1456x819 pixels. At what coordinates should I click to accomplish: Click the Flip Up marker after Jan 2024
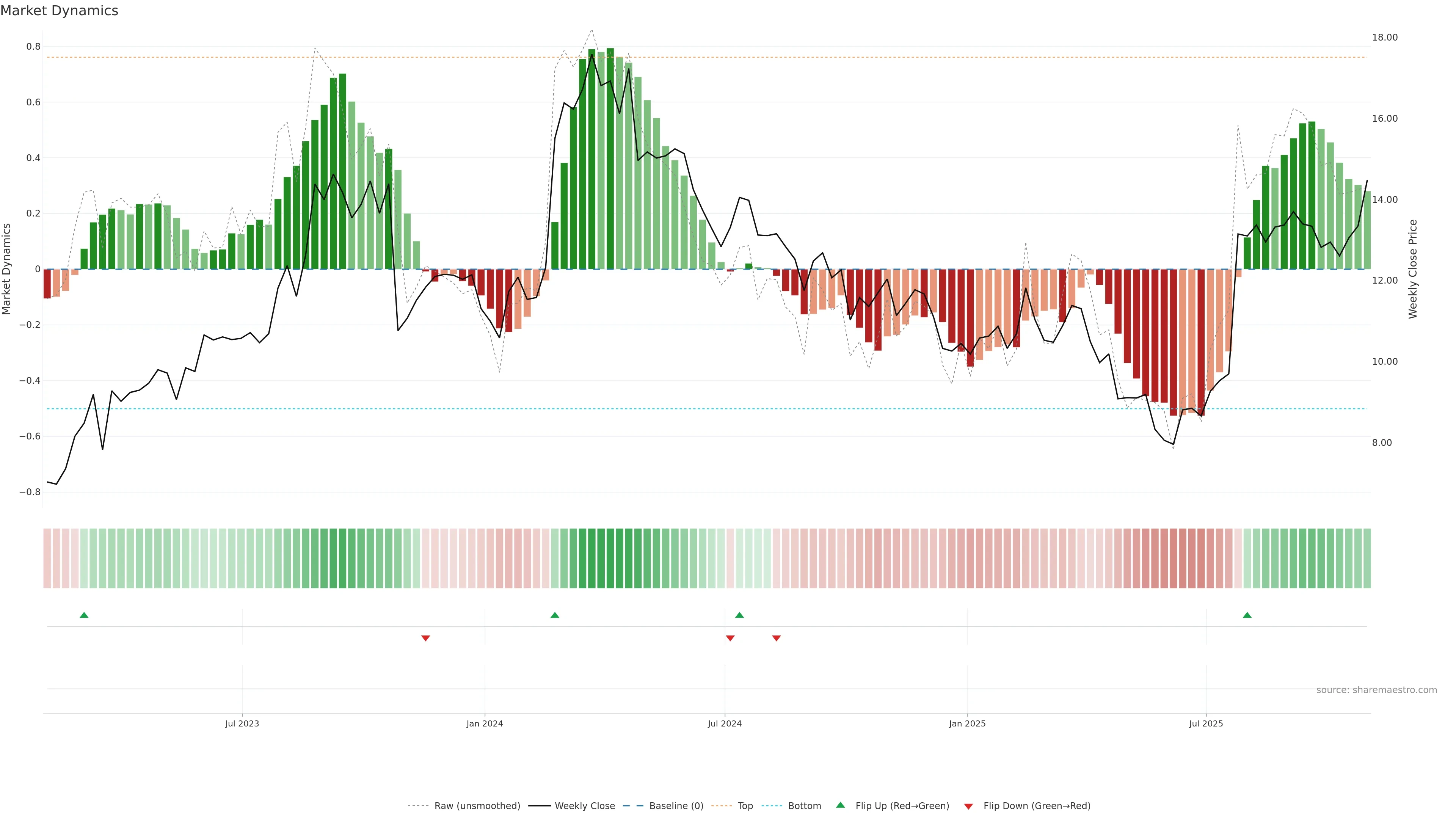554,615
